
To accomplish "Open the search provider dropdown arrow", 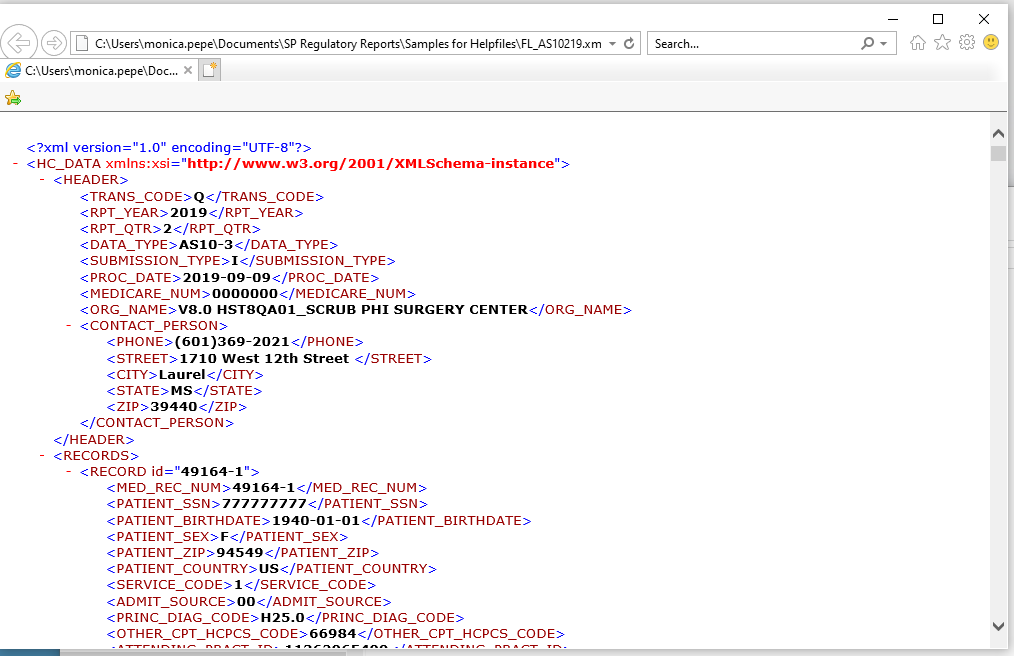I will pyautogui.click(x=884, y=44).
